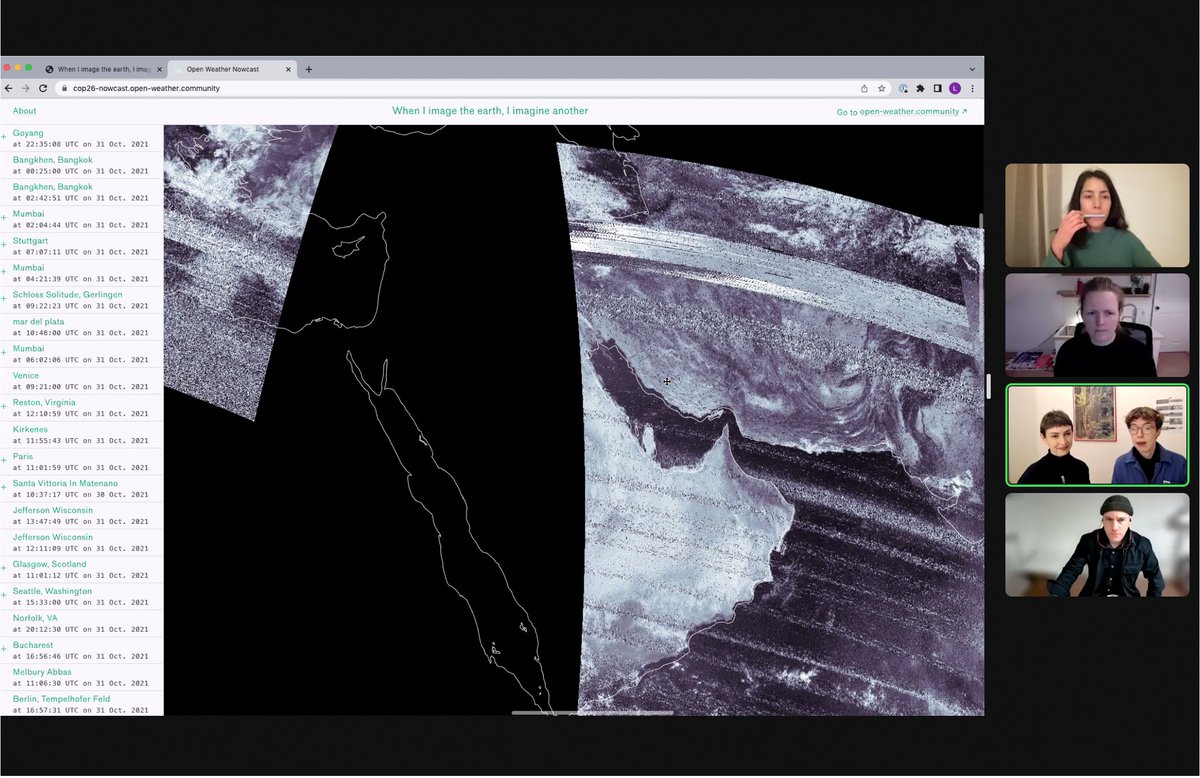The height and width of the screenshot is (778, 1200).
Task: Open the purple profile avatar 'L'
Action: tap(955, 88)
